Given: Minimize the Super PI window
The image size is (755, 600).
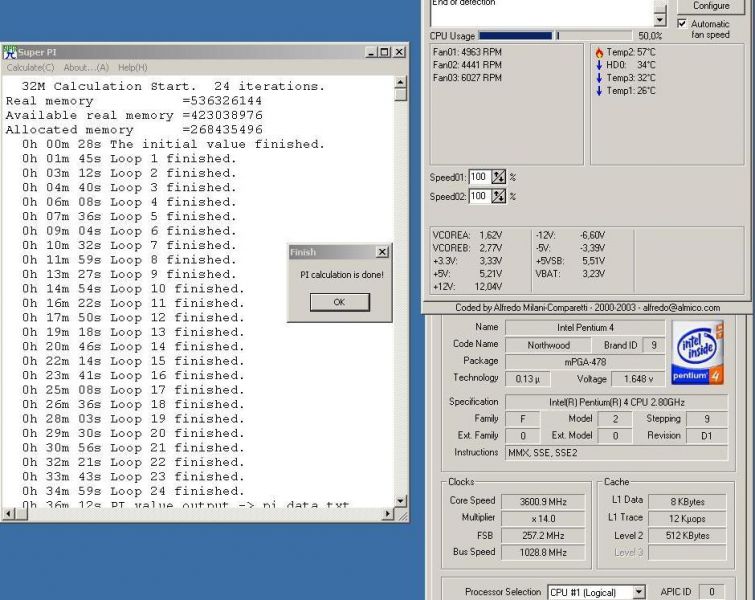Looking at the screenshot, I should pyautogui.click(x=371, y=52).
